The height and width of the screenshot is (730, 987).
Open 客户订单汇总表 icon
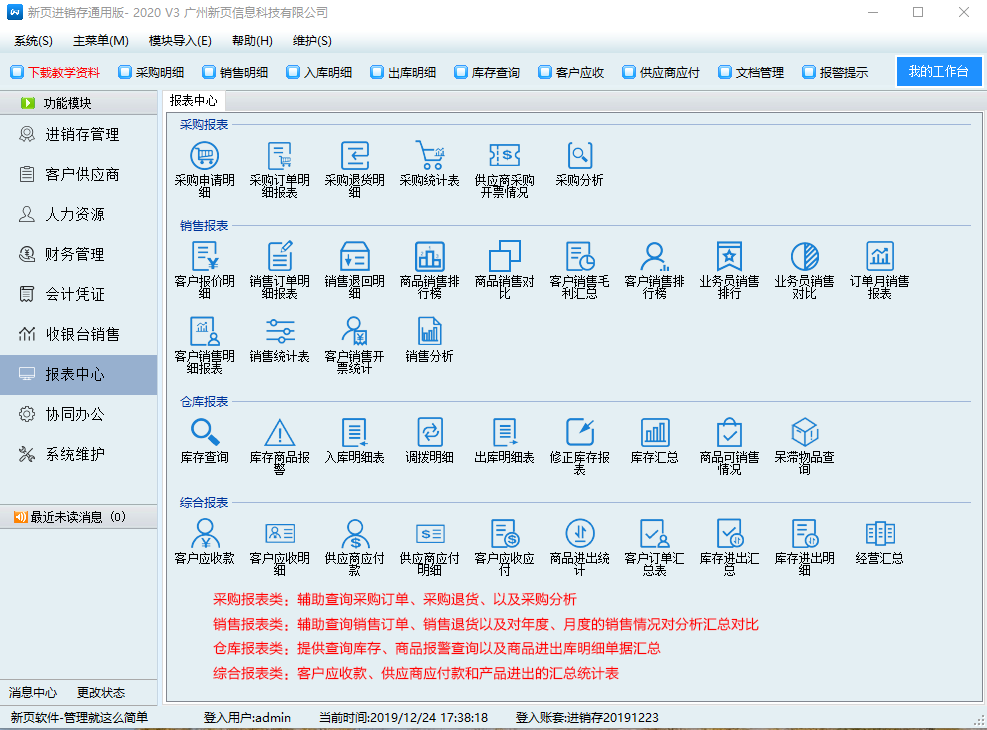click(654, 533)
